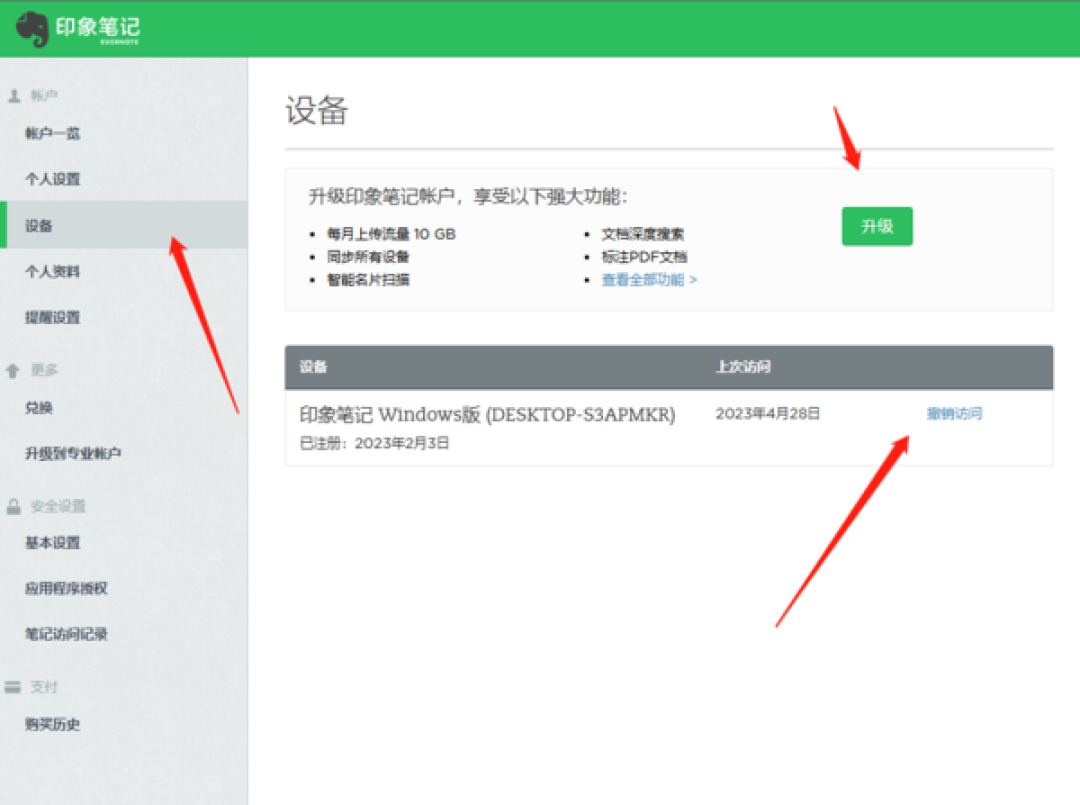Click the 标注PDF文档 feature item

tap(644, 257)
